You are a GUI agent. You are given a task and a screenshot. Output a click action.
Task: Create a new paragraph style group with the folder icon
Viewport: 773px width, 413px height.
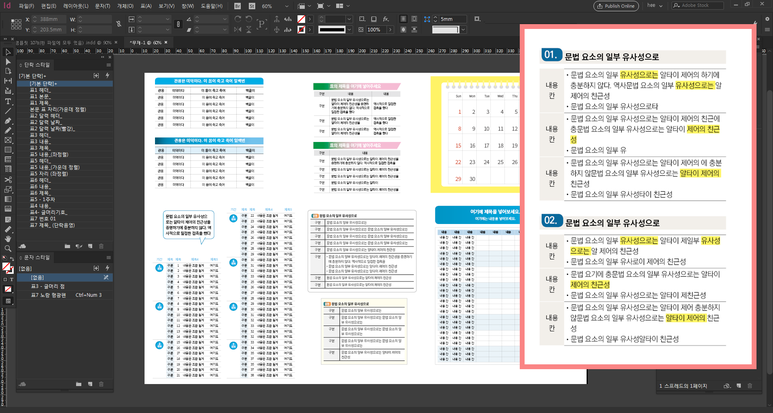68,246
